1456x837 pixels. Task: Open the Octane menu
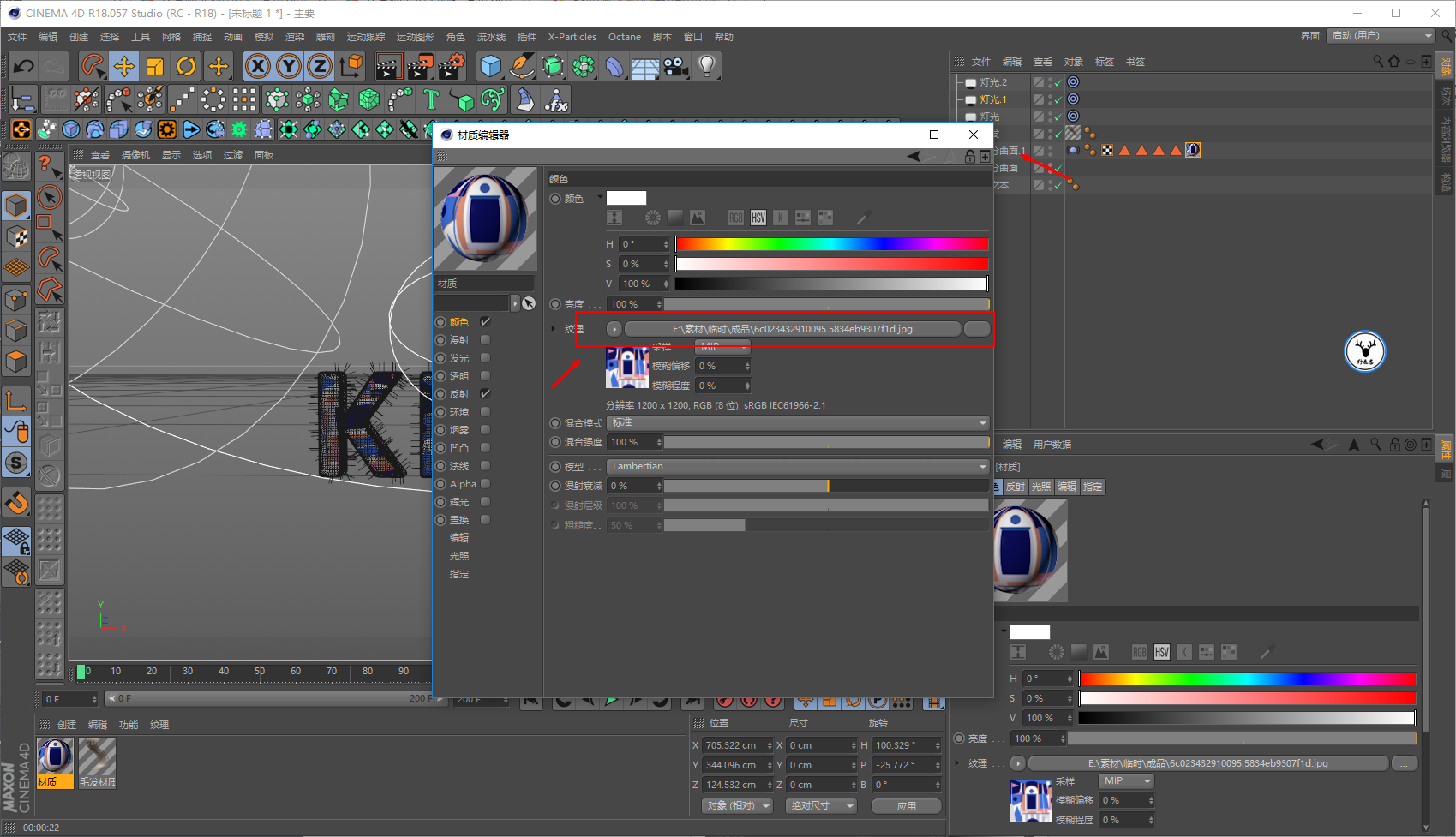624,37
